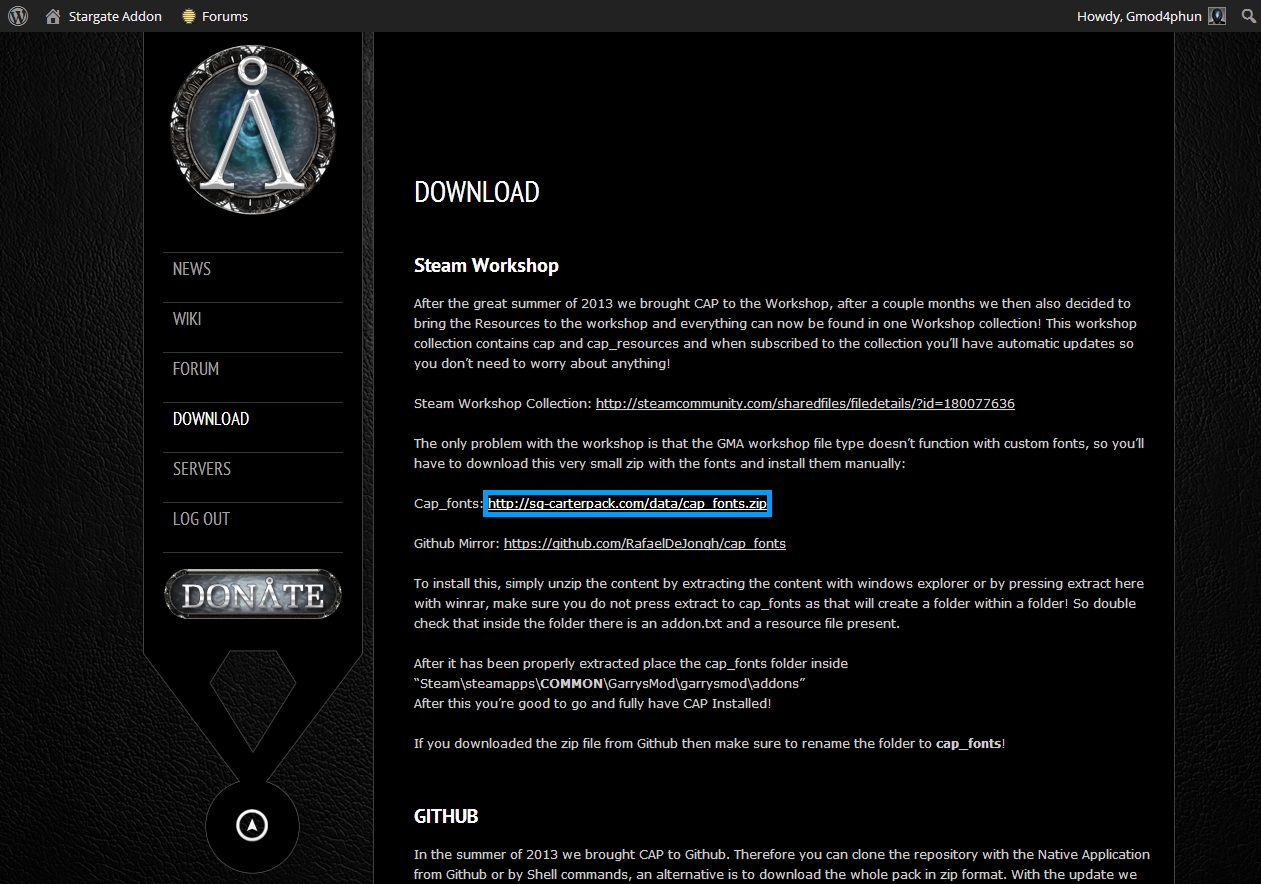Open the Steam Workshop Collection link
Screen dimensions: 1261x884
805,404
